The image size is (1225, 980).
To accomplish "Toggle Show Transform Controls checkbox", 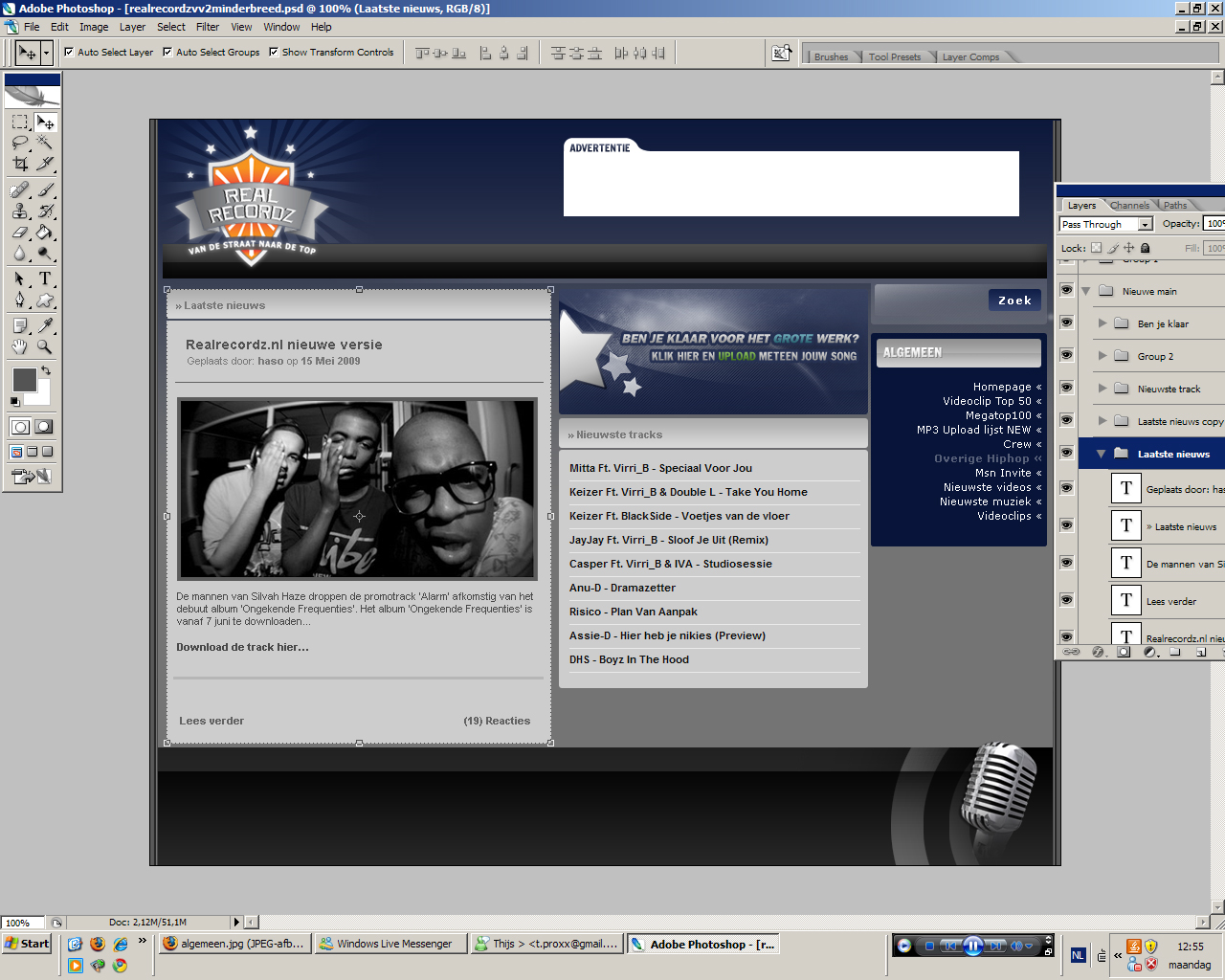I will pyautogui.click(x=274, y=52).
